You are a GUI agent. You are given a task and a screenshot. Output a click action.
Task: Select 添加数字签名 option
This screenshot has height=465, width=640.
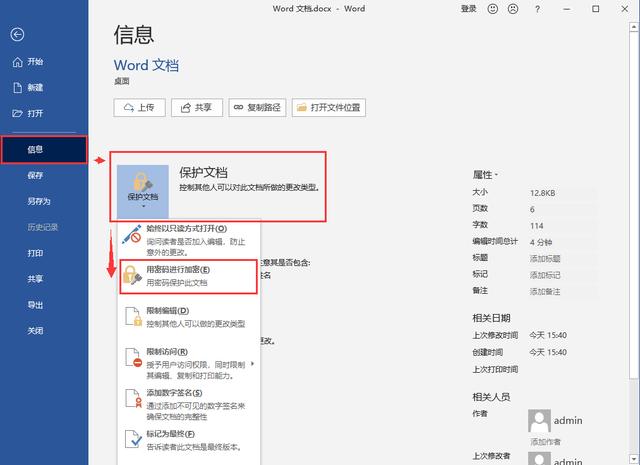(189, 404)
